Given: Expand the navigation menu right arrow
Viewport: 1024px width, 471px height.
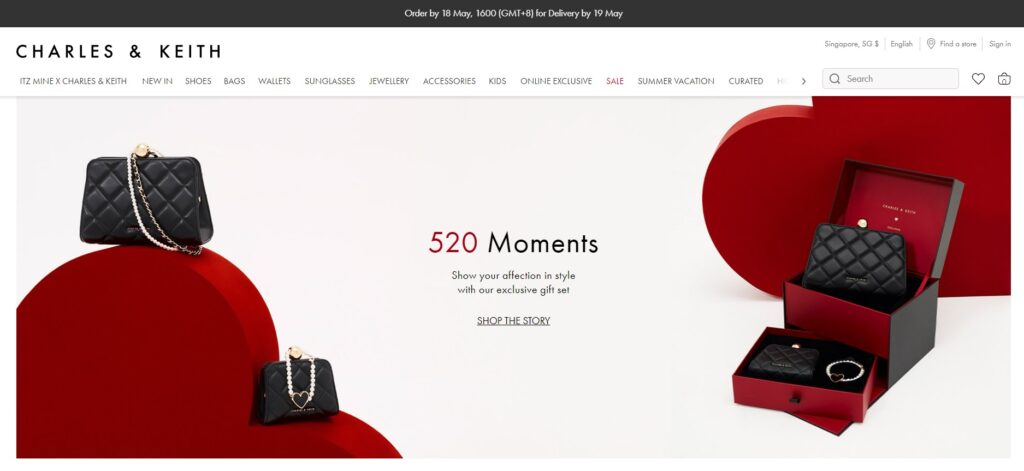Looking at the screenshot, I should (803, 81).
